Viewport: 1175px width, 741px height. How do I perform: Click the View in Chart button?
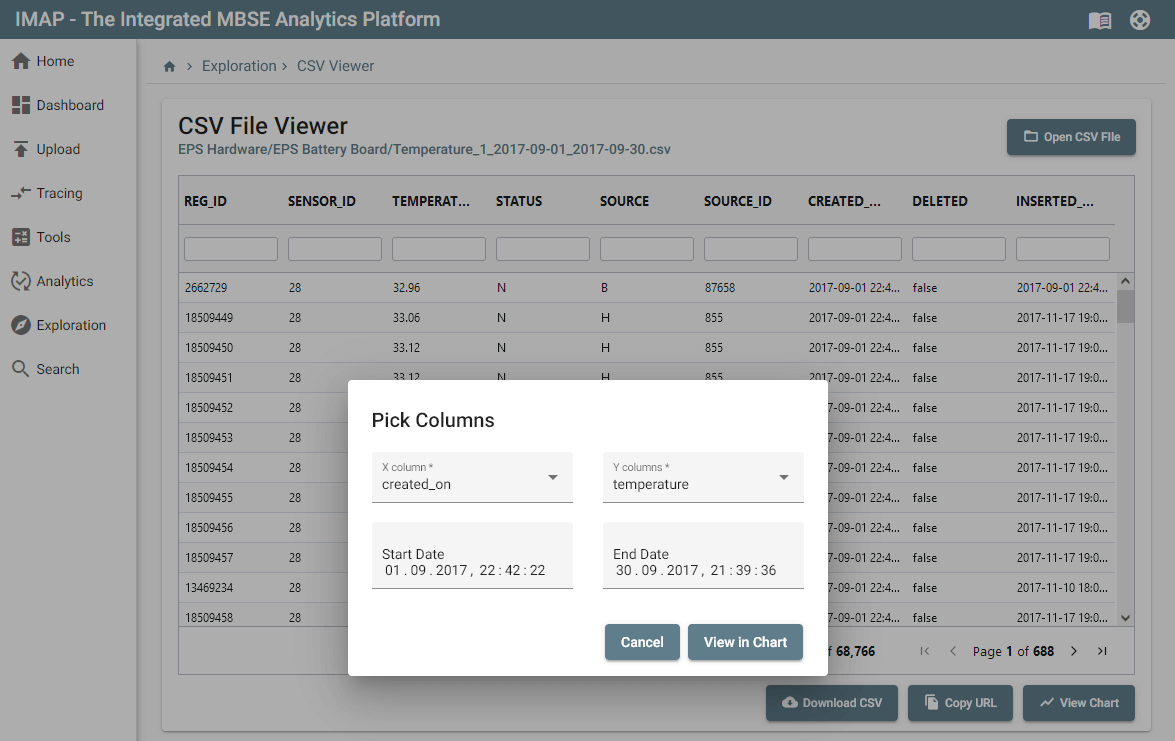pyautogui.click(x=745, y=642)
